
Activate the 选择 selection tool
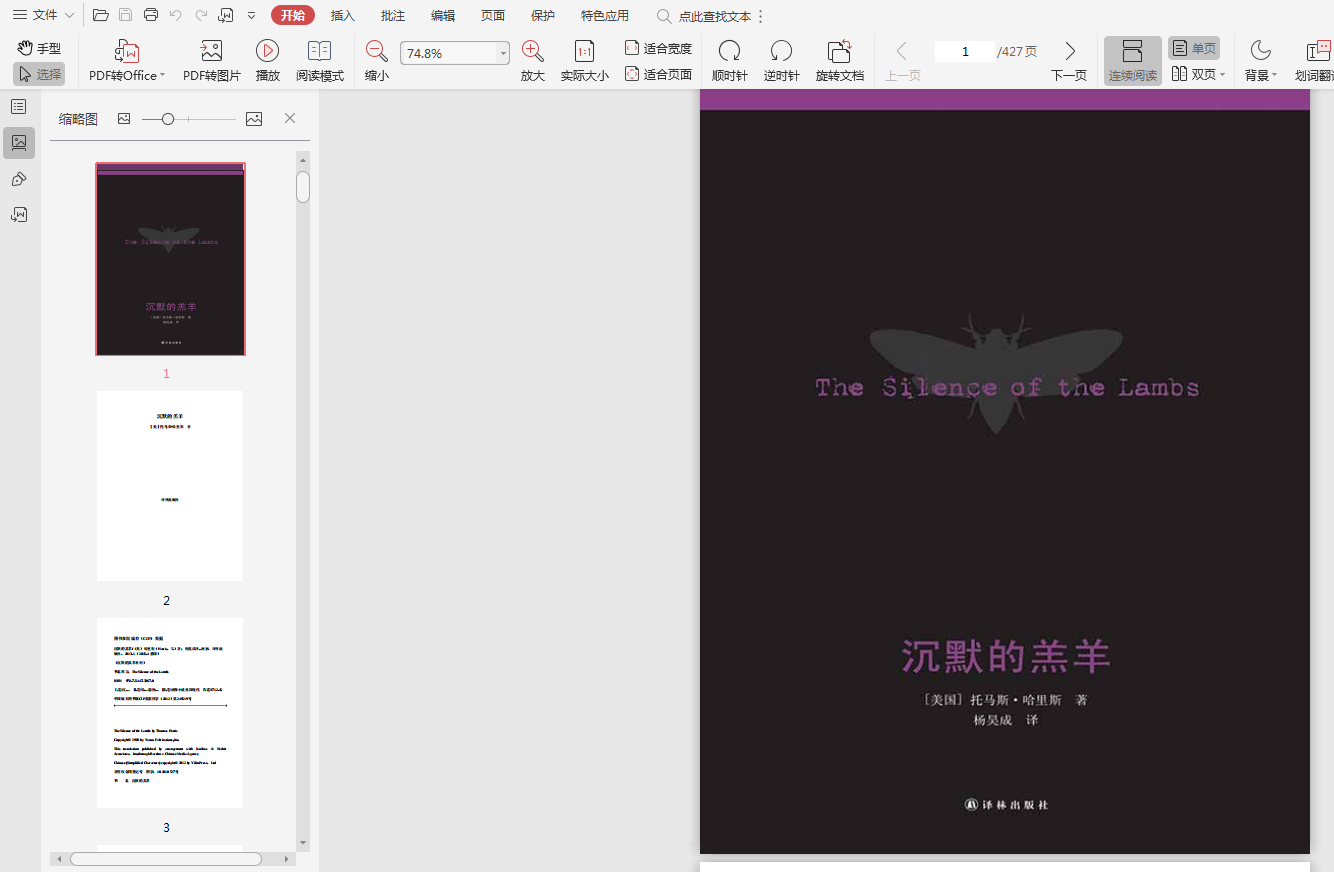39,73
